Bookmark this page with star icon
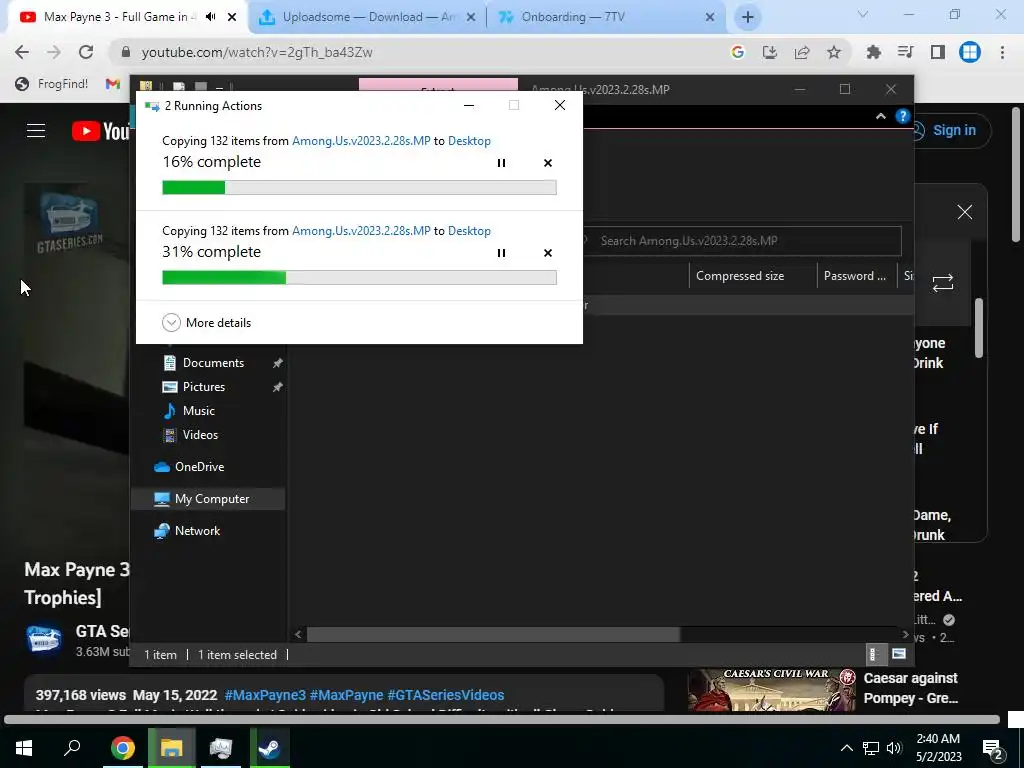Viewport: 1024px width, 768px height. point(833,52)
